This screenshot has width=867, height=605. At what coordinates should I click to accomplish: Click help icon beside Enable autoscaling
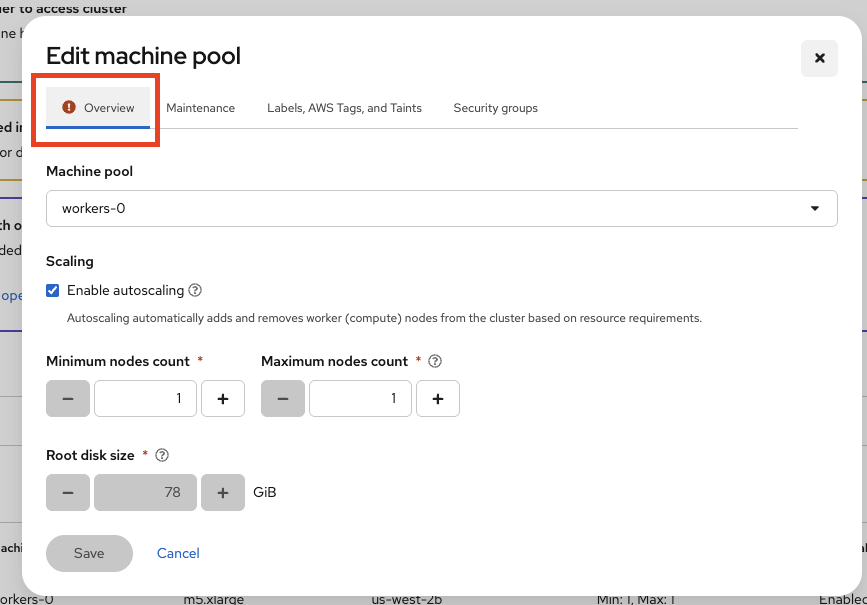coord(196,291)
